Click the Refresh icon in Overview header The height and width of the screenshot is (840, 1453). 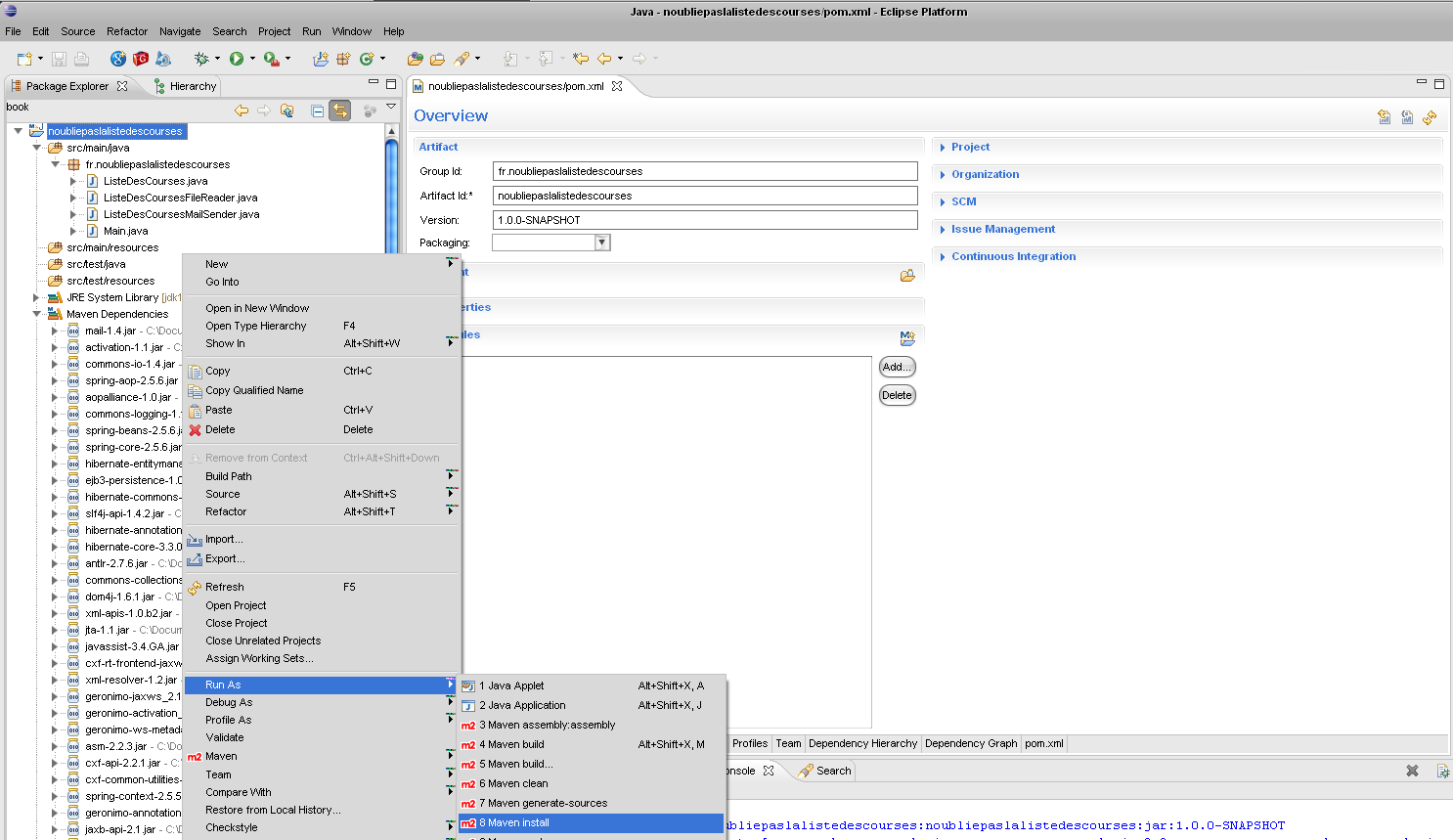pyautogui.click(x=1430, y=117)
